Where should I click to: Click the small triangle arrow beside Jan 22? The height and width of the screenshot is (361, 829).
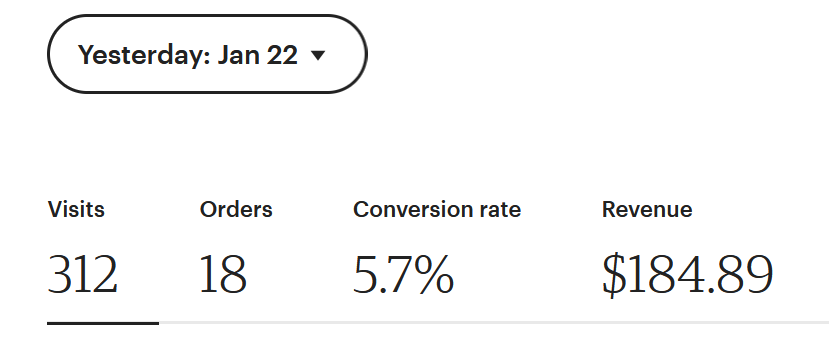click(318, 55)
